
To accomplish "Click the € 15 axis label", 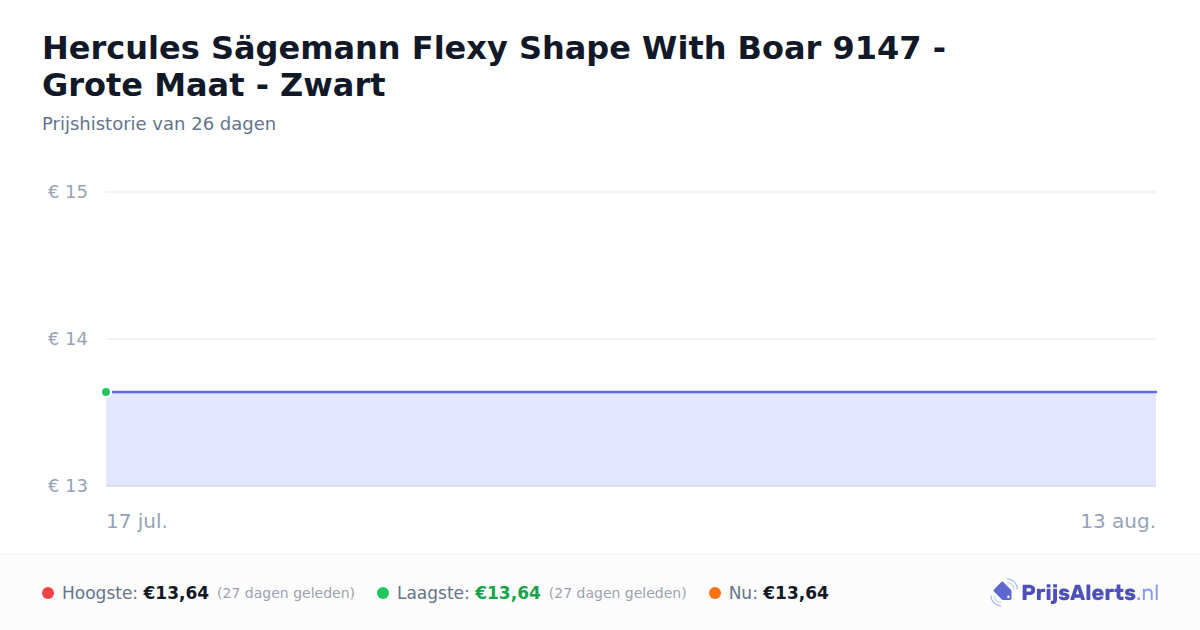I will [x=68, y=192].
